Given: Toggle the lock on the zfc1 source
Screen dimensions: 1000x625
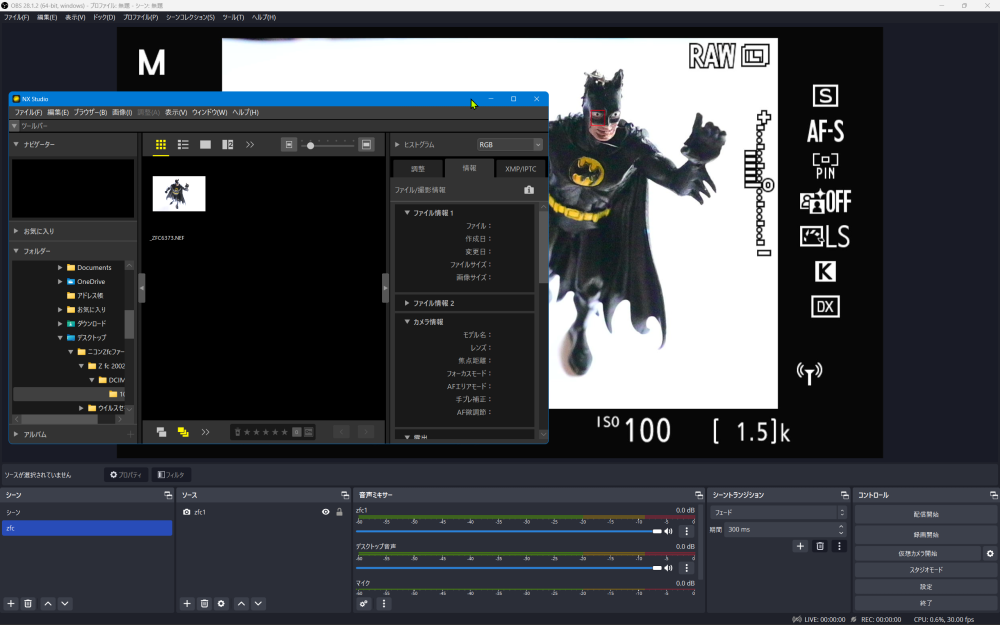Looking at the screenshot, I should point(339,511).
